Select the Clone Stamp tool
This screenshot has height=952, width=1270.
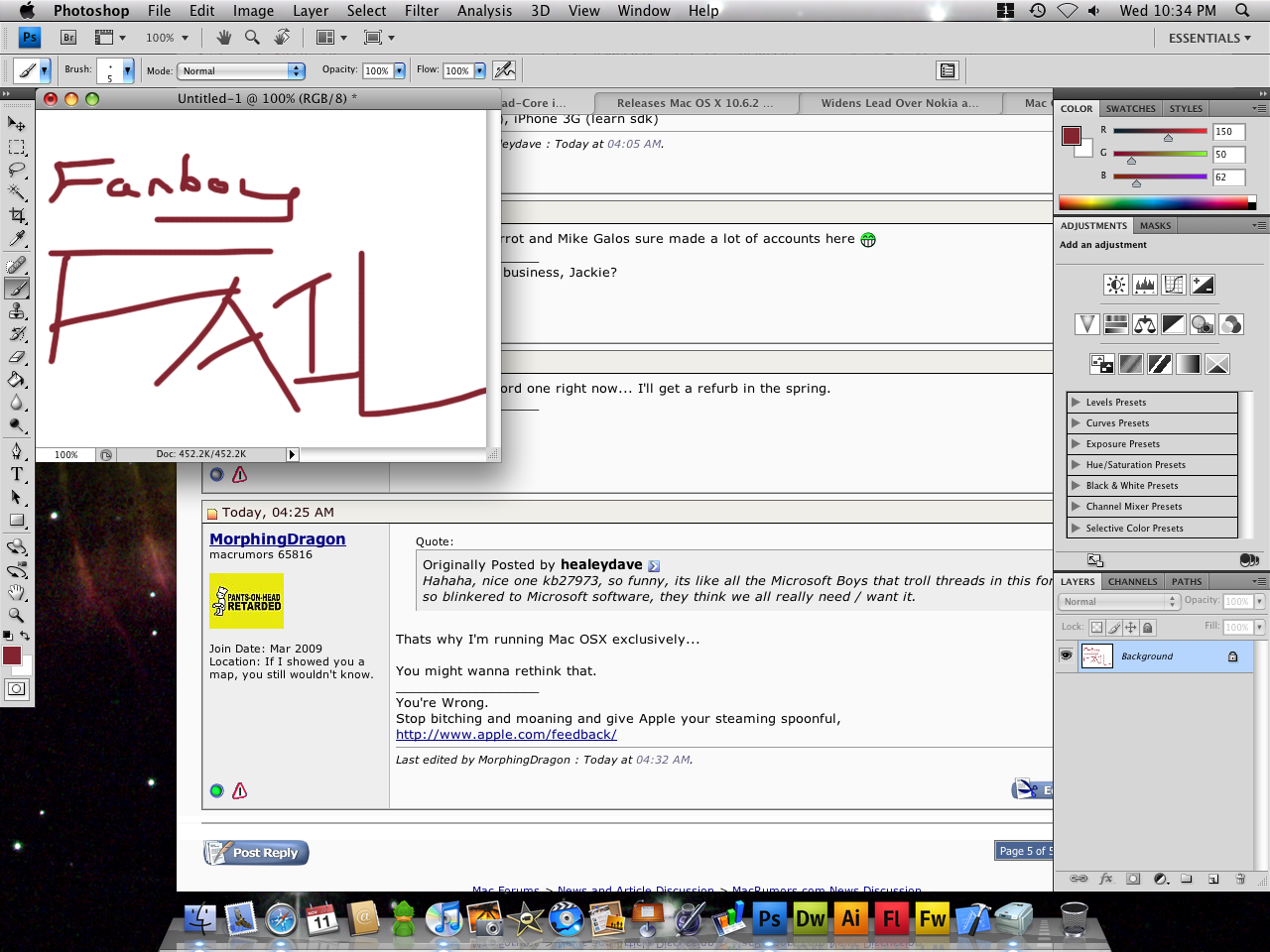(x=17, y=311)
